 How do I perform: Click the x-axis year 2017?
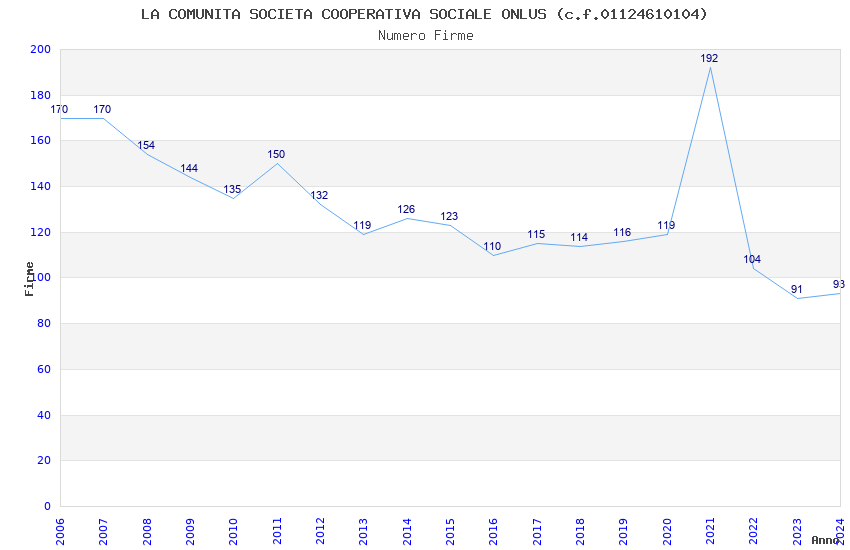[537, 531]
